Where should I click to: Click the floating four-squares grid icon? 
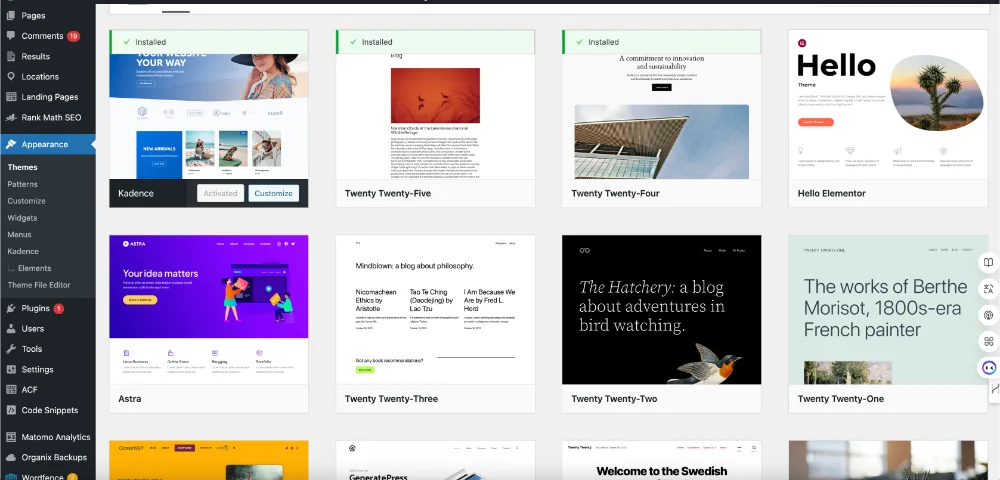click(x=989, y=342)
